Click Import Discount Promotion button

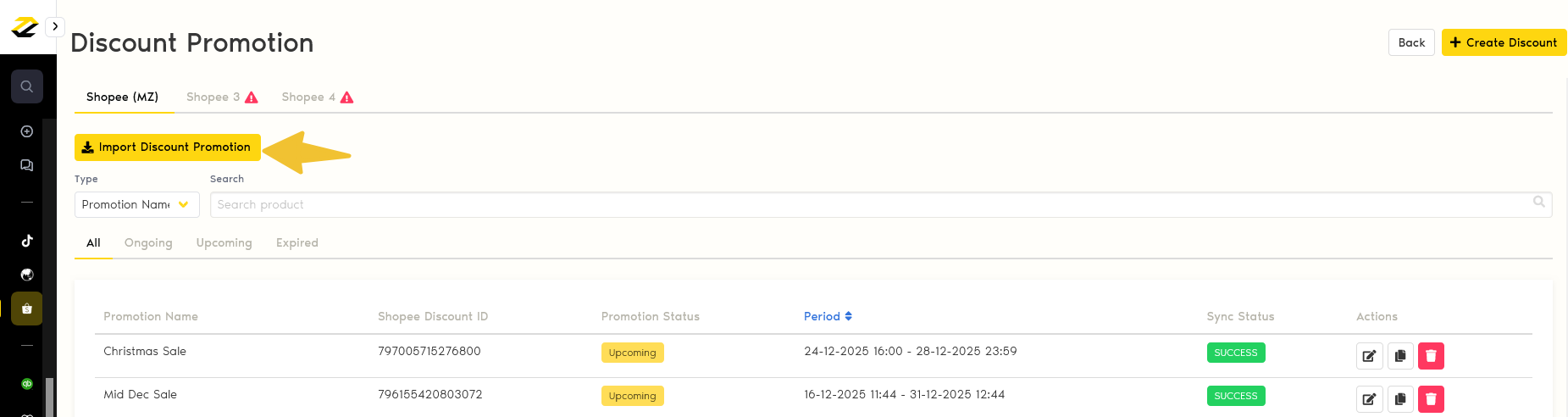(x=168, y=147)
